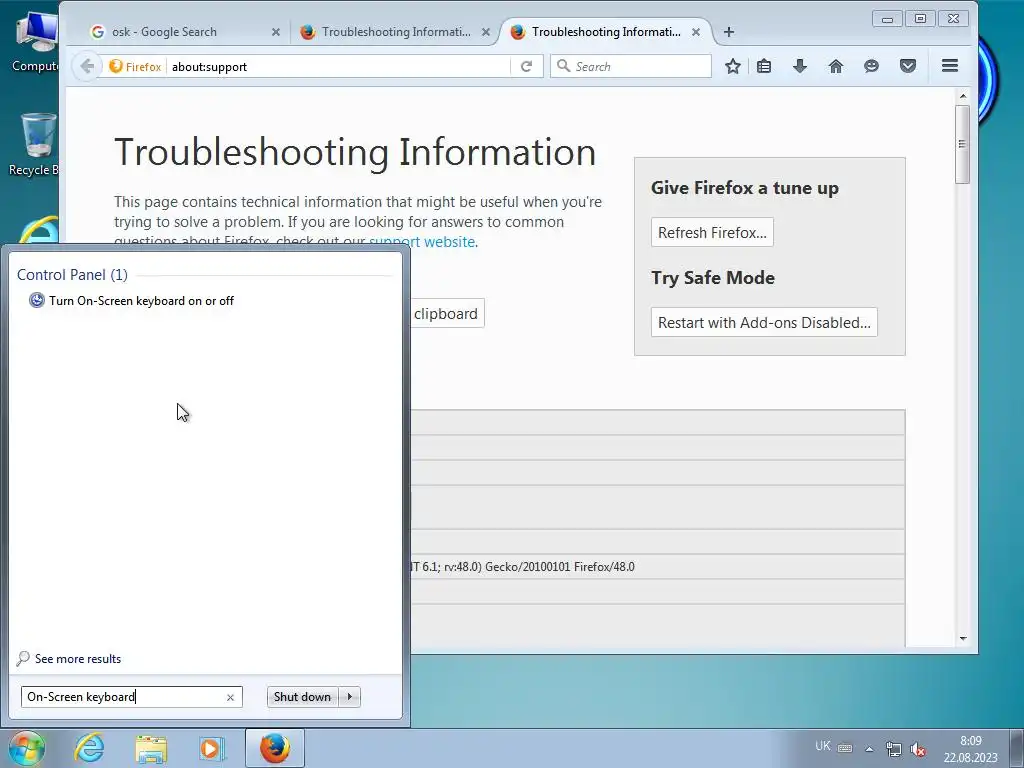The height and width of the screenshot is (768, 1024).
Task: Open the Recycle Bin desktop icon
Action: tap(35, 145)
